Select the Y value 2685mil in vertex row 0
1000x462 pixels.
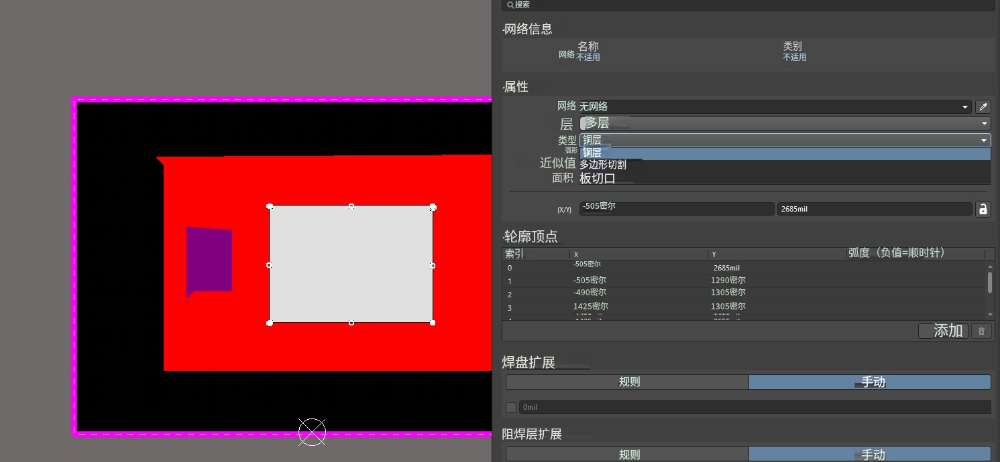[x=726, y=268]
